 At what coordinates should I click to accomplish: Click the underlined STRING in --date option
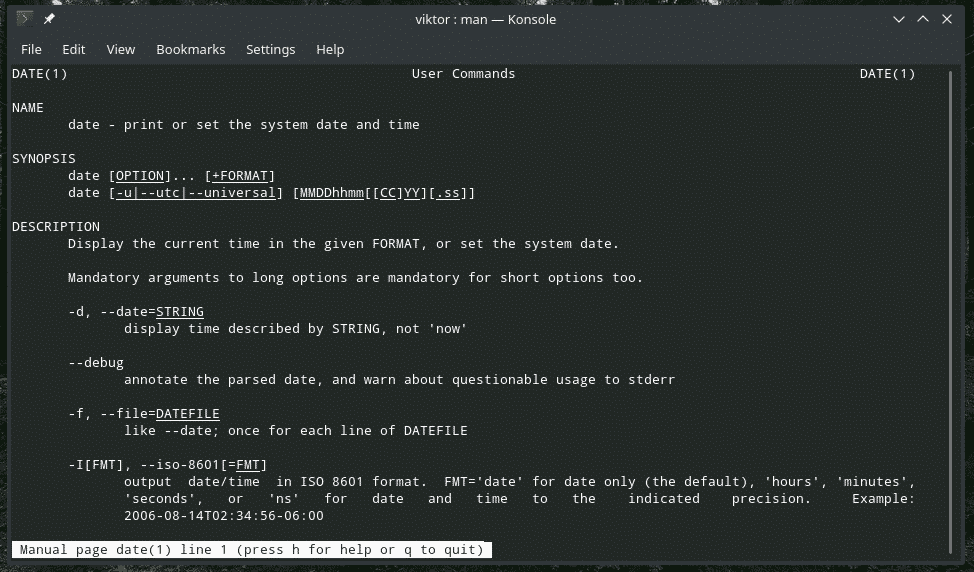(180, 312)
